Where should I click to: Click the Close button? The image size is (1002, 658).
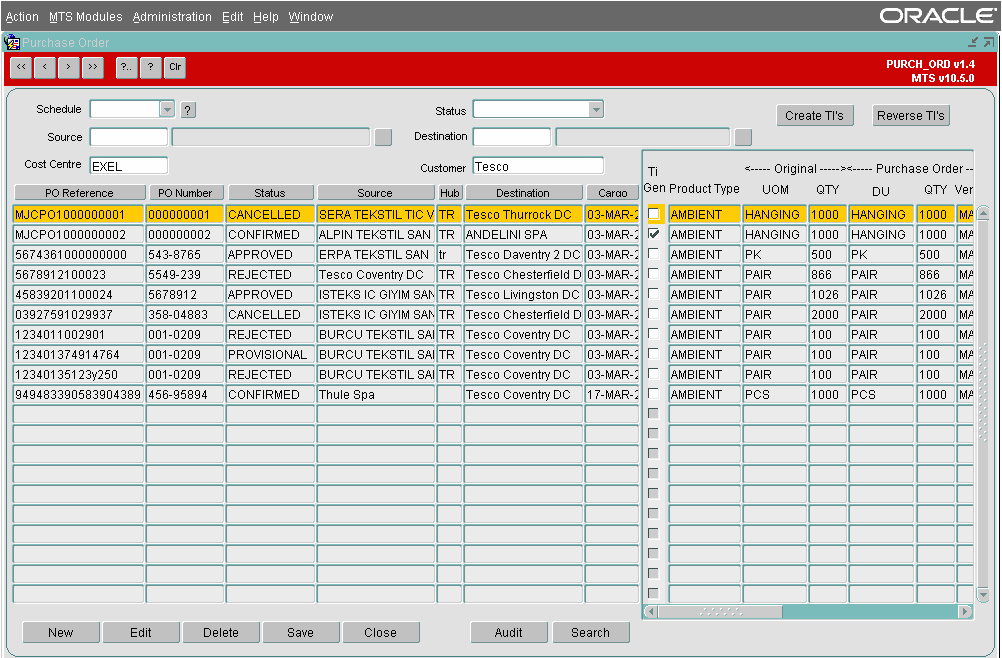[381, 632]
